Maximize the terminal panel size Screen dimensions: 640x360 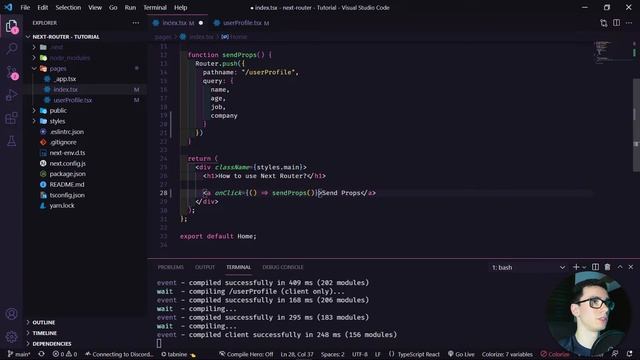click(620, 267)
